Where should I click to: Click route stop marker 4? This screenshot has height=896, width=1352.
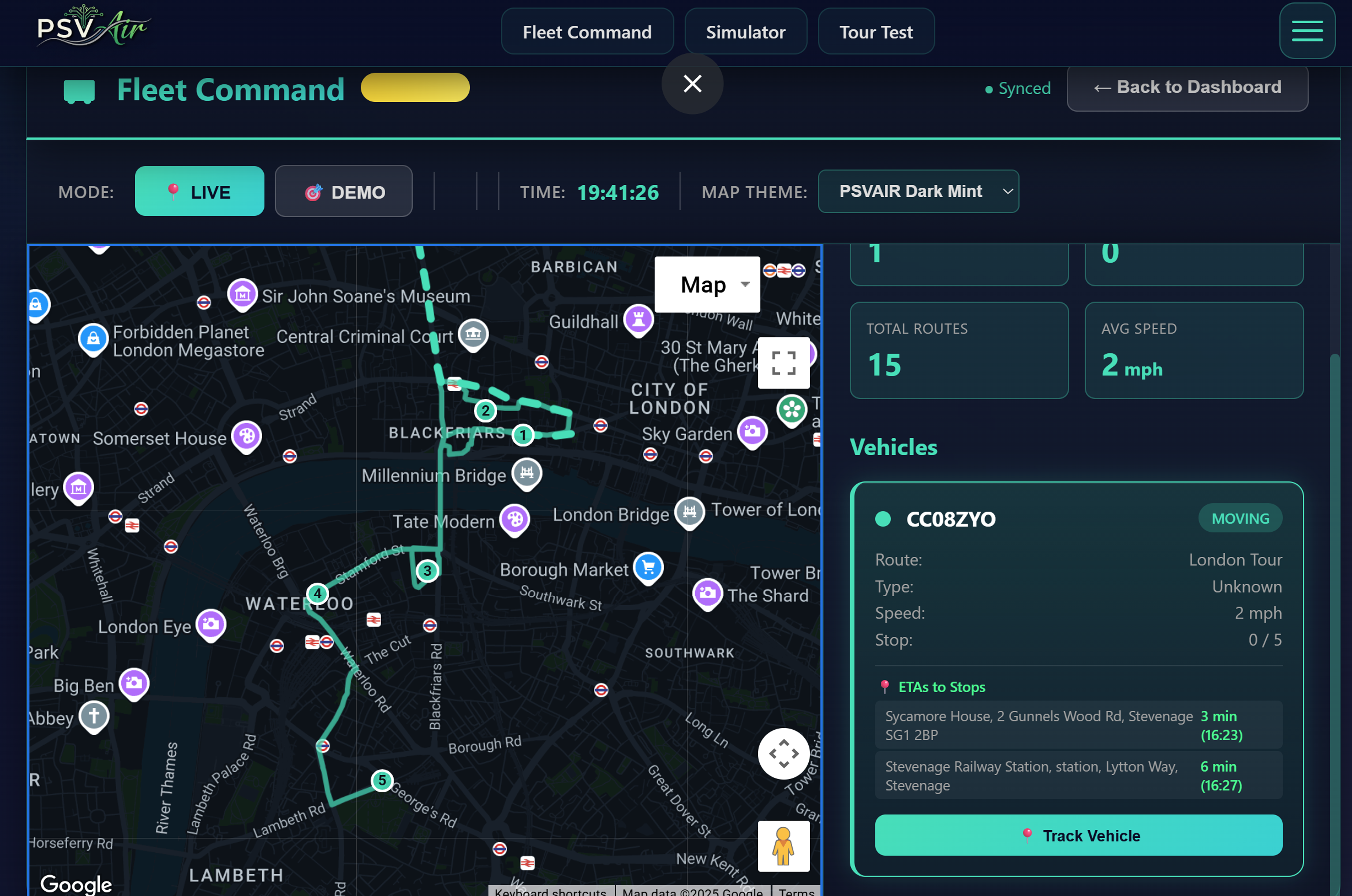318,594
